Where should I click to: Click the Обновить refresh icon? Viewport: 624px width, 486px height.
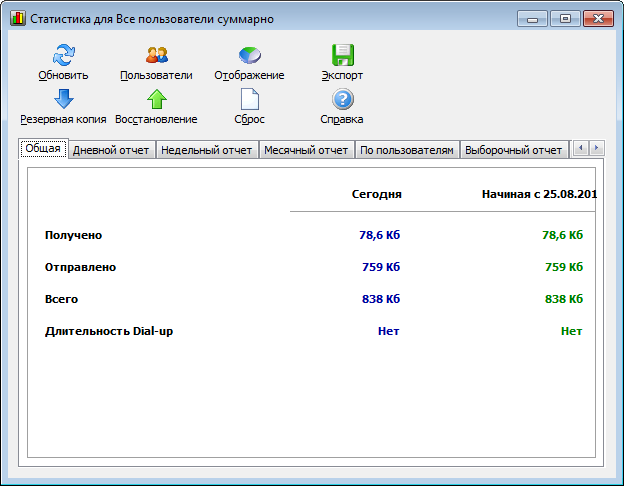pos(63,56)
